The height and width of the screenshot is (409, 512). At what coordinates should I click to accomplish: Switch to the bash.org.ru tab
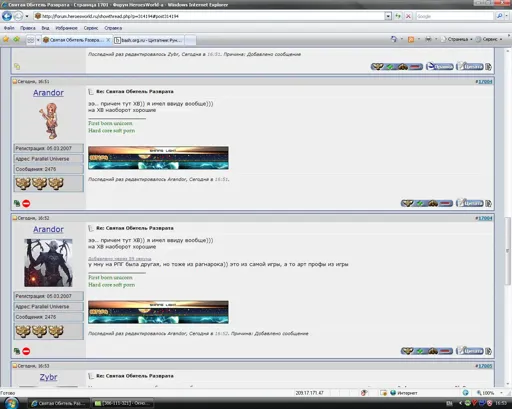pos(148,40)
